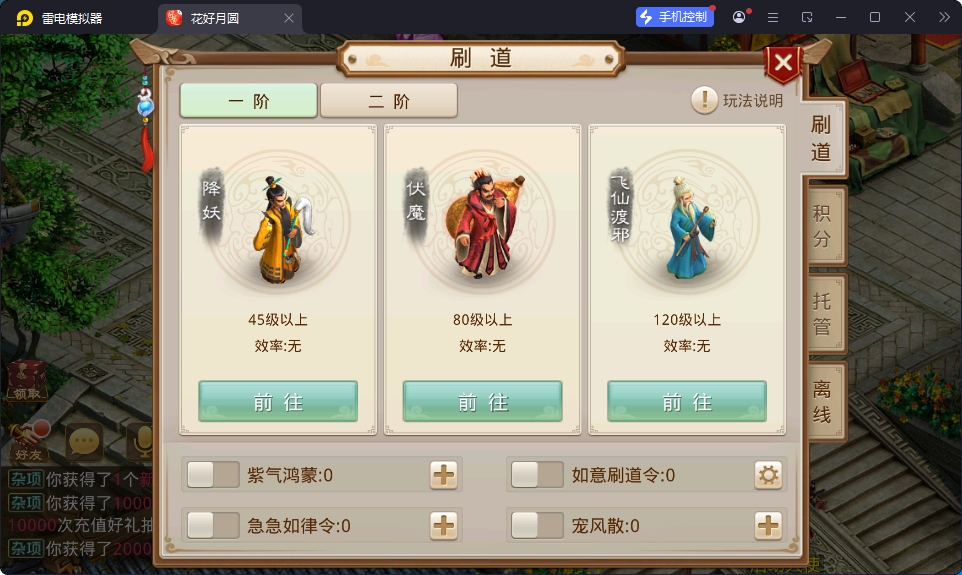Open the emulator account profile icon

click(x=739, y=17)
